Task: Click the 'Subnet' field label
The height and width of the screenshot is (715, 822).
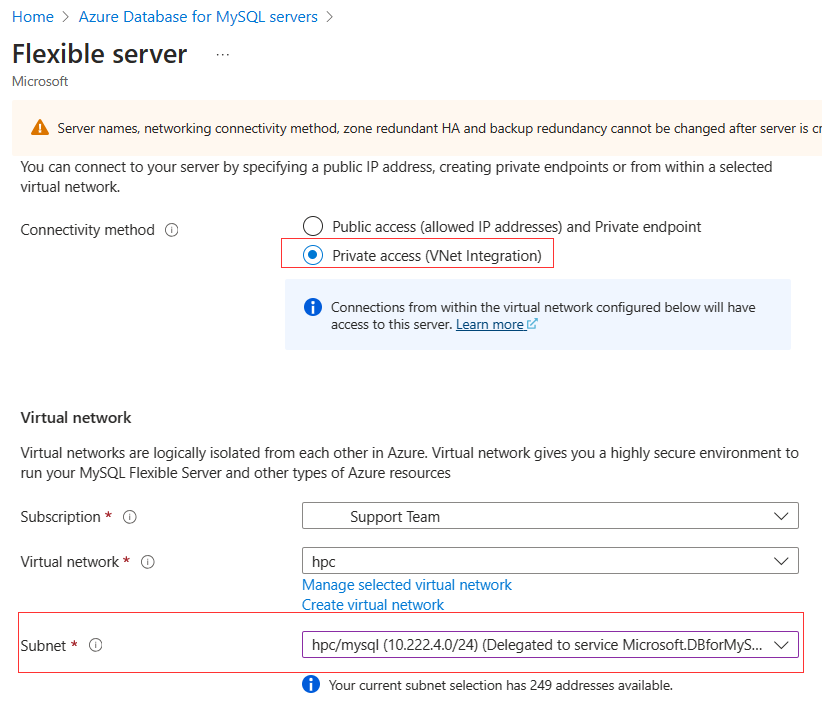Action: [x=43, y=645]
